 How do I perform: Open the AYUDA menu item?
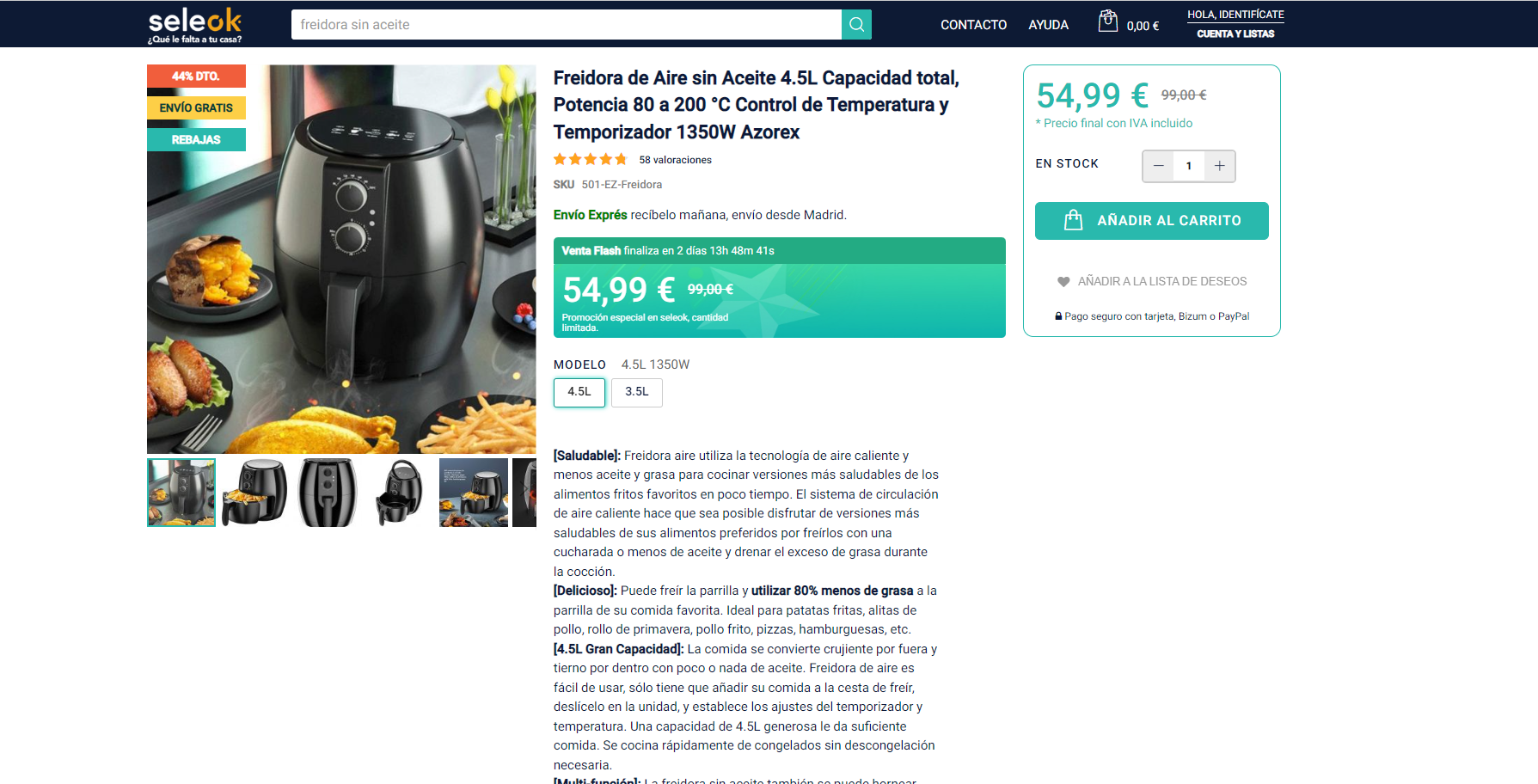coord(1048,25)
